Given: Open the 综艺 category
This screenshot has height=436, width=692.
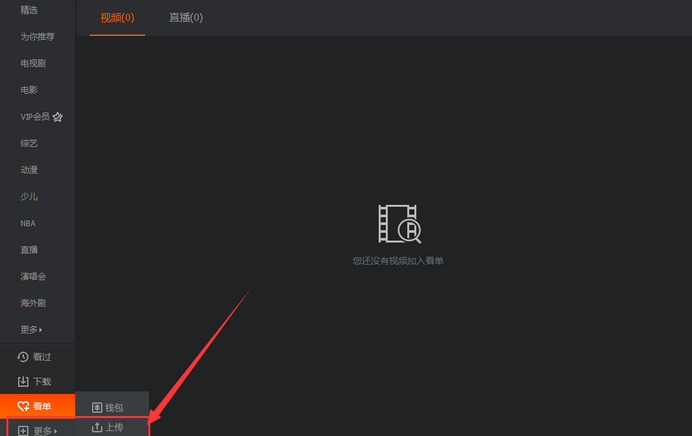Looking at the screenshot, I should 29,143.
